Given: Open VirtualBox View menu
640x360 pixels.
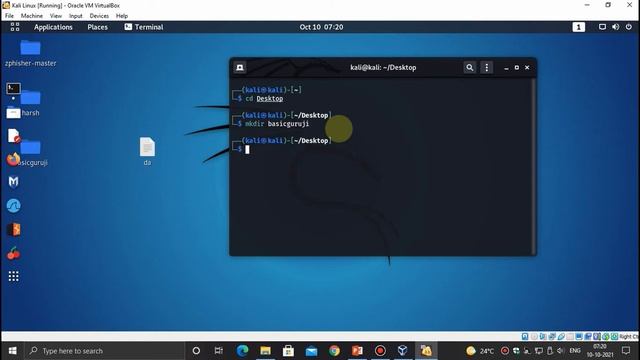Looking at the screenshot, I should 56,16.
